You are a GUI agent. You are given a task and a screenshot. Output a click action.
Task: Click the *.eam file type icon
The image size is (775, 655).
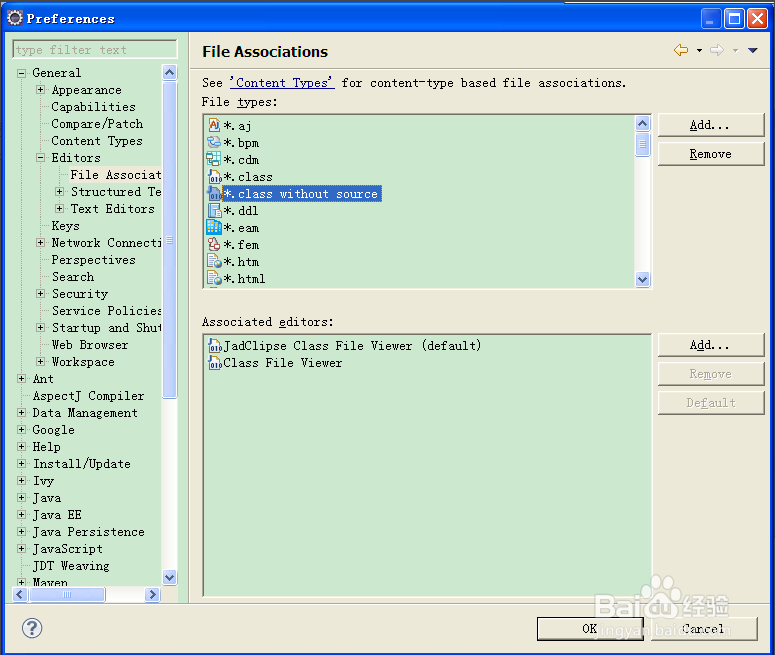(214, 227)
